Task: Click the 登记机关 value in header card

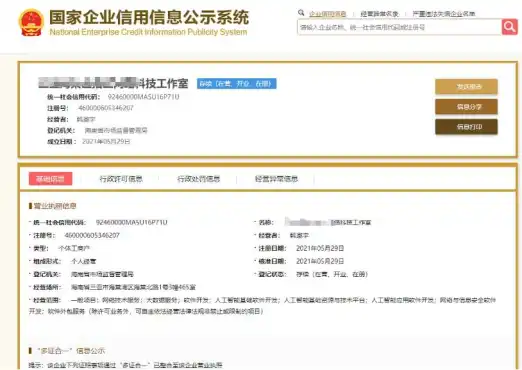Action: (x=116, y=130)
